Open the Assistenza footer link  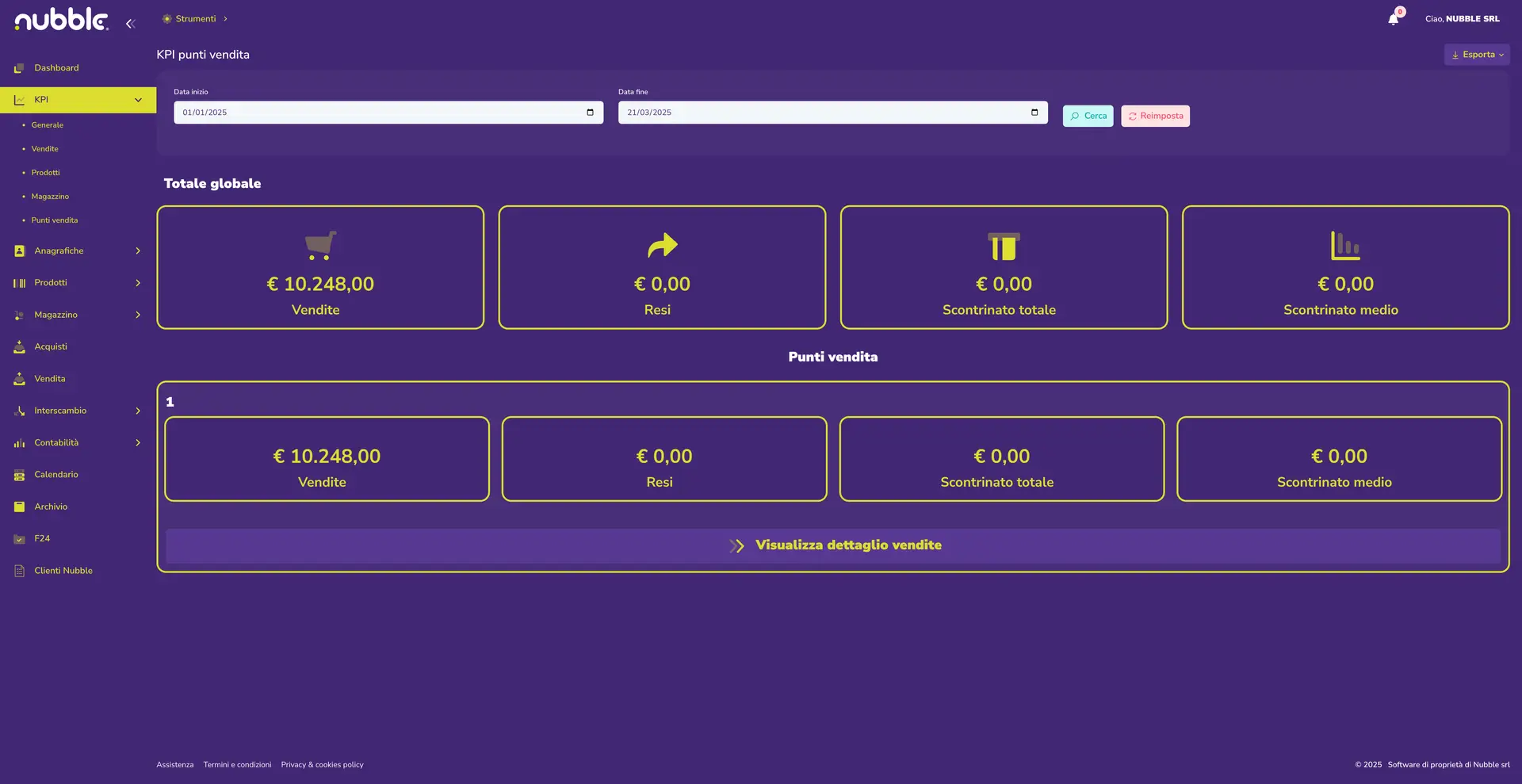(175, 765)
